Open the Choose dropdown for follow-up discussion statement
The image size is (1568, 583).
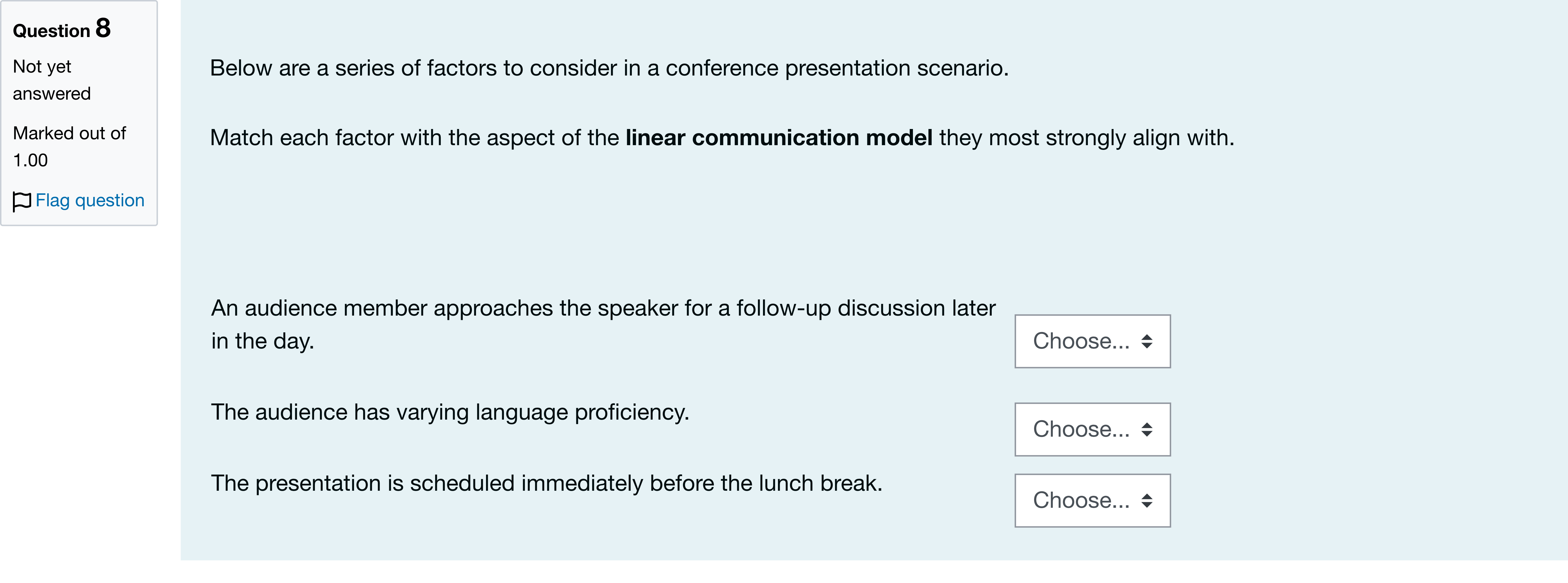pyautogui.click(x=1092, y=341)
